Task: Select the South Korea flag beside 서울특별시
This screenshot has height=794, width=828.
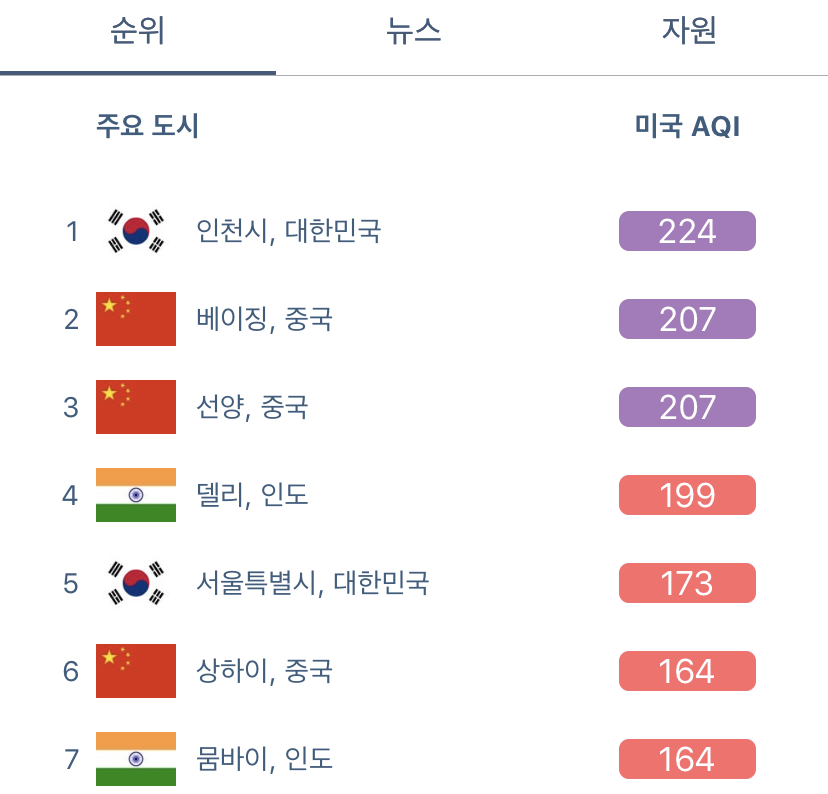Action: 136,583
